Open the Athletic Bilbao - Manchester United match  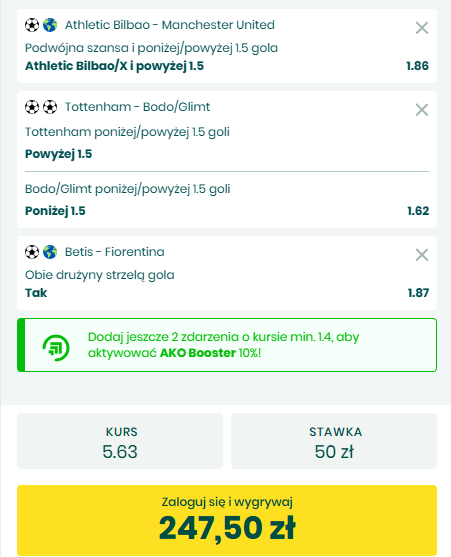[x=170, y=25]
